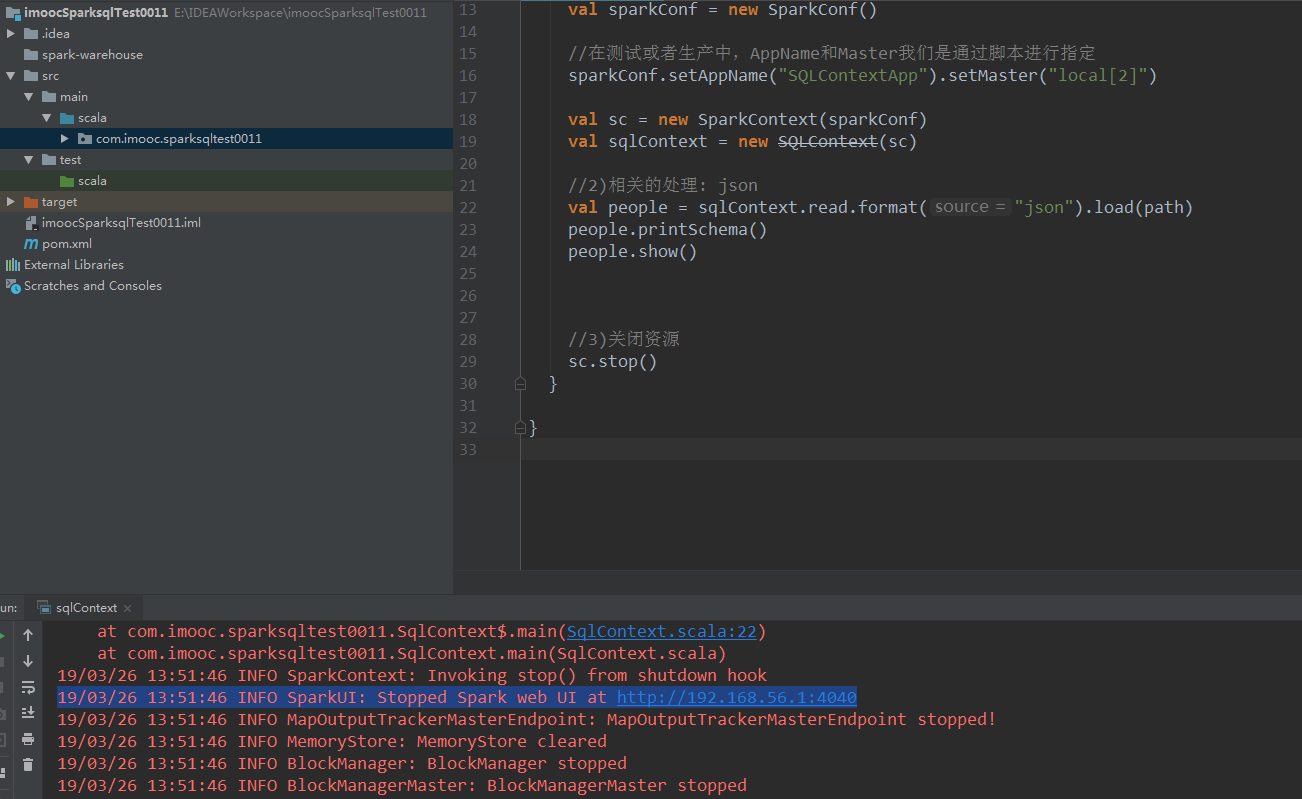The image size is (1302, 799).
Task: Click the 'BlockManagerMaster stopped' log line
Action: 402,785
